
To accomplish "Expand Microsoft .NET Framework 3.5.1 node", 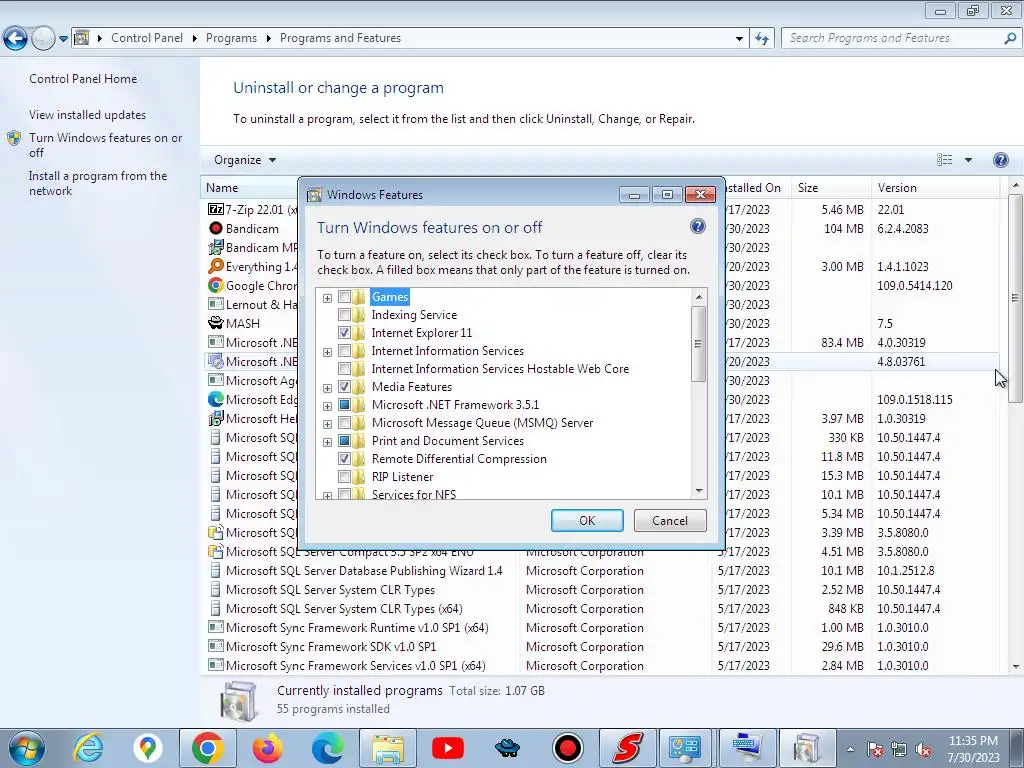I will tap(327, 406).
